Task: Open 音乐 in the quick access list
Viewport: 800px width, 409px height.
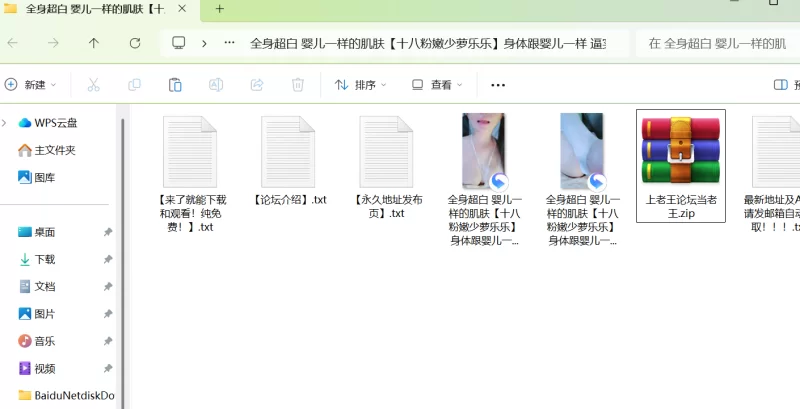Action: click(x=36, y=341)
